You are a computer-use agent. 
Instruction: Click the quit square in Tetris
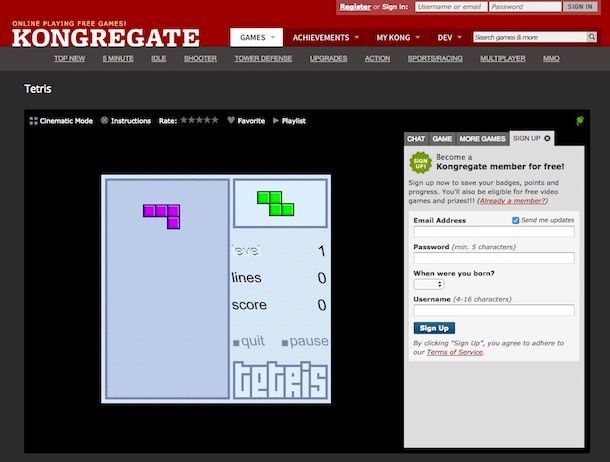(236, 343)
